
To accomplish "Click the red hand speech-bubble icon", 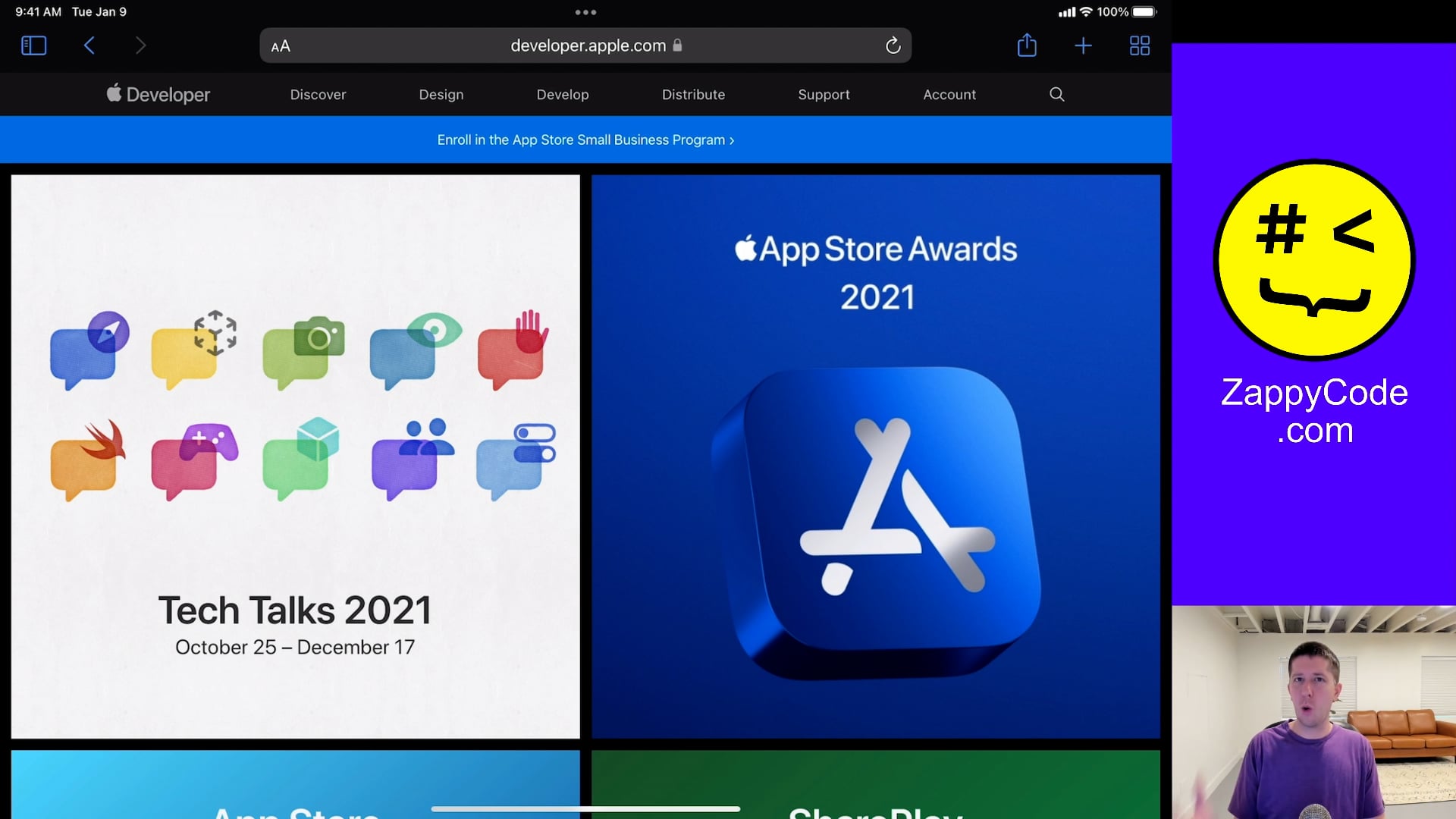I will click(513, 349).
